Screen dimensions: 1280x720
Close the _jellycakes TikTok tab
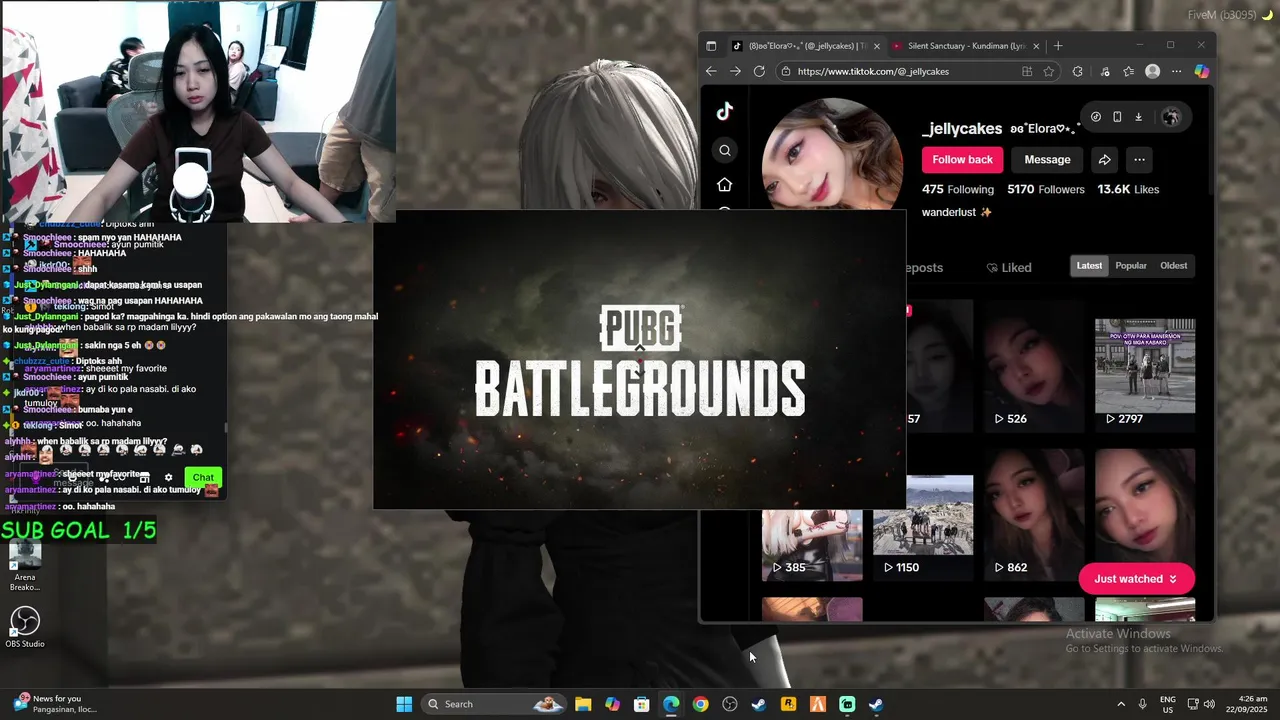[x=877, y=46]
